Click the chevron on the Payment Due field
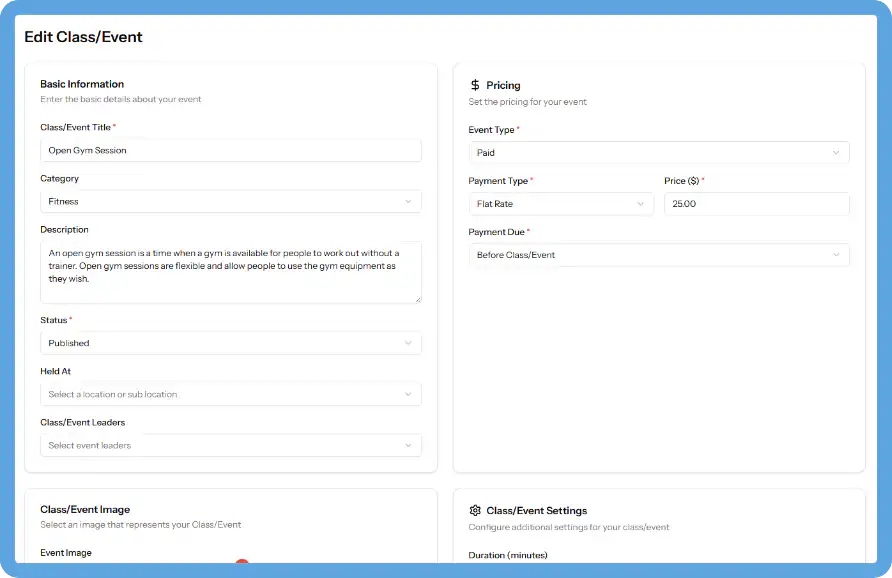892x578 pixels. [x=836, y=255]
